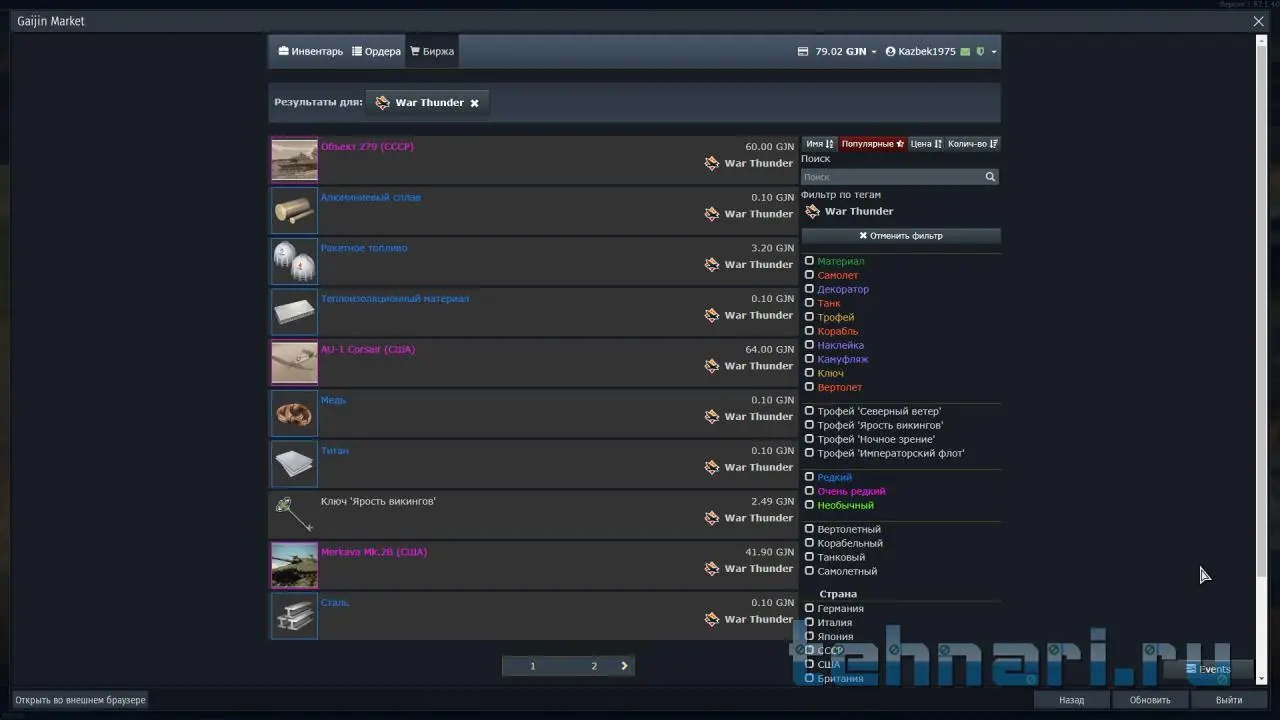
Task: Click the user avatar icon beside Kazbek1975
Action: point(890,51)
